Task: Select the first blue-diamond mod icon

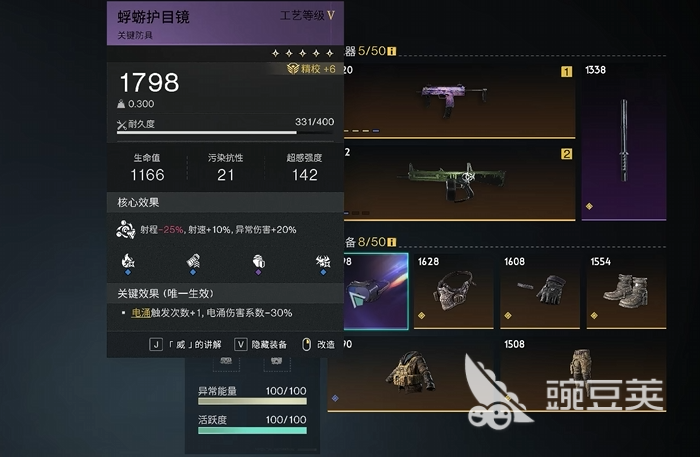Action: click(x=128, y=261)
